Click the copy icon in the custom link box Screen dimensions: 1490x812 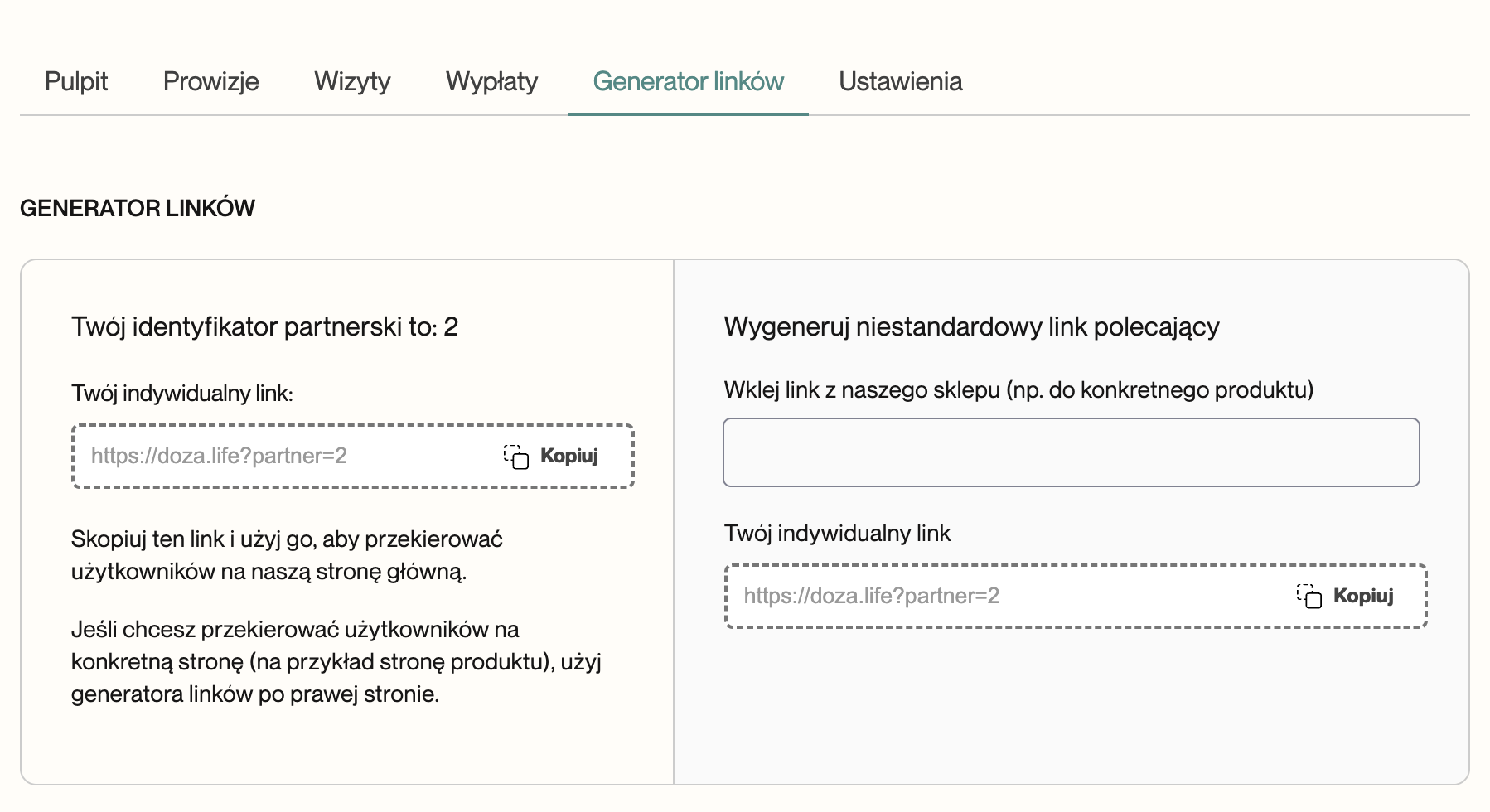tap(1309, 596)
